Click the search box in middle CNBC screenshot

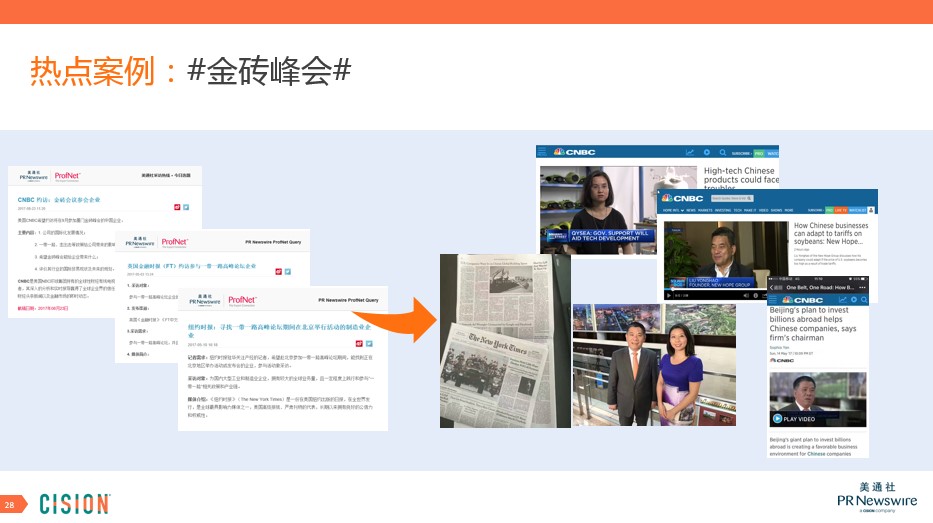(732, 198)
